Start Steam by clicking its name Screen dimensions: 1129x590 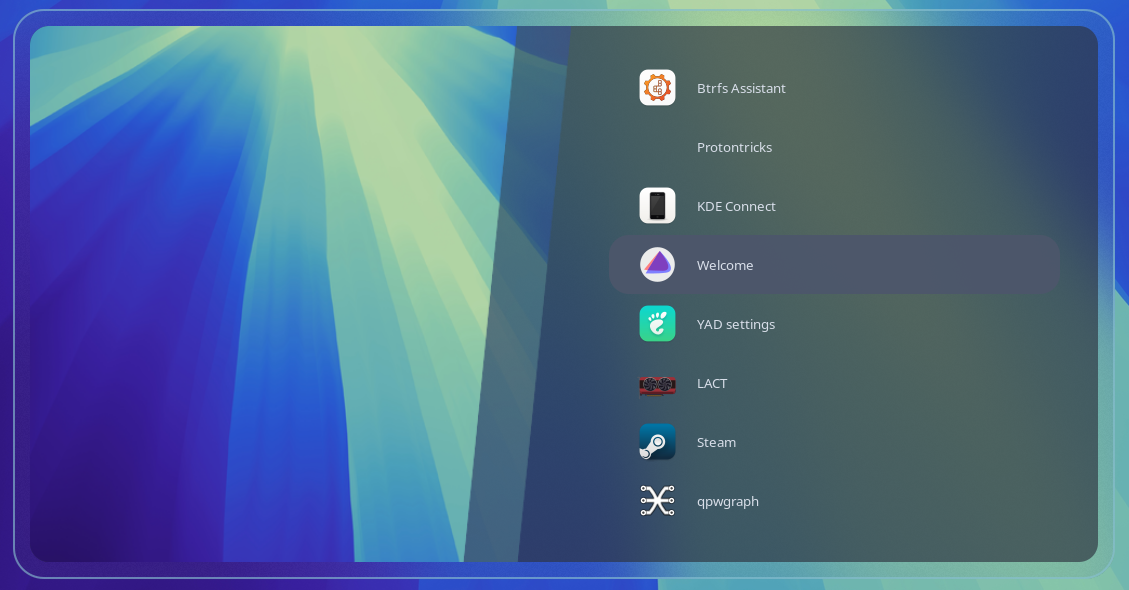[x=716, y=442]
